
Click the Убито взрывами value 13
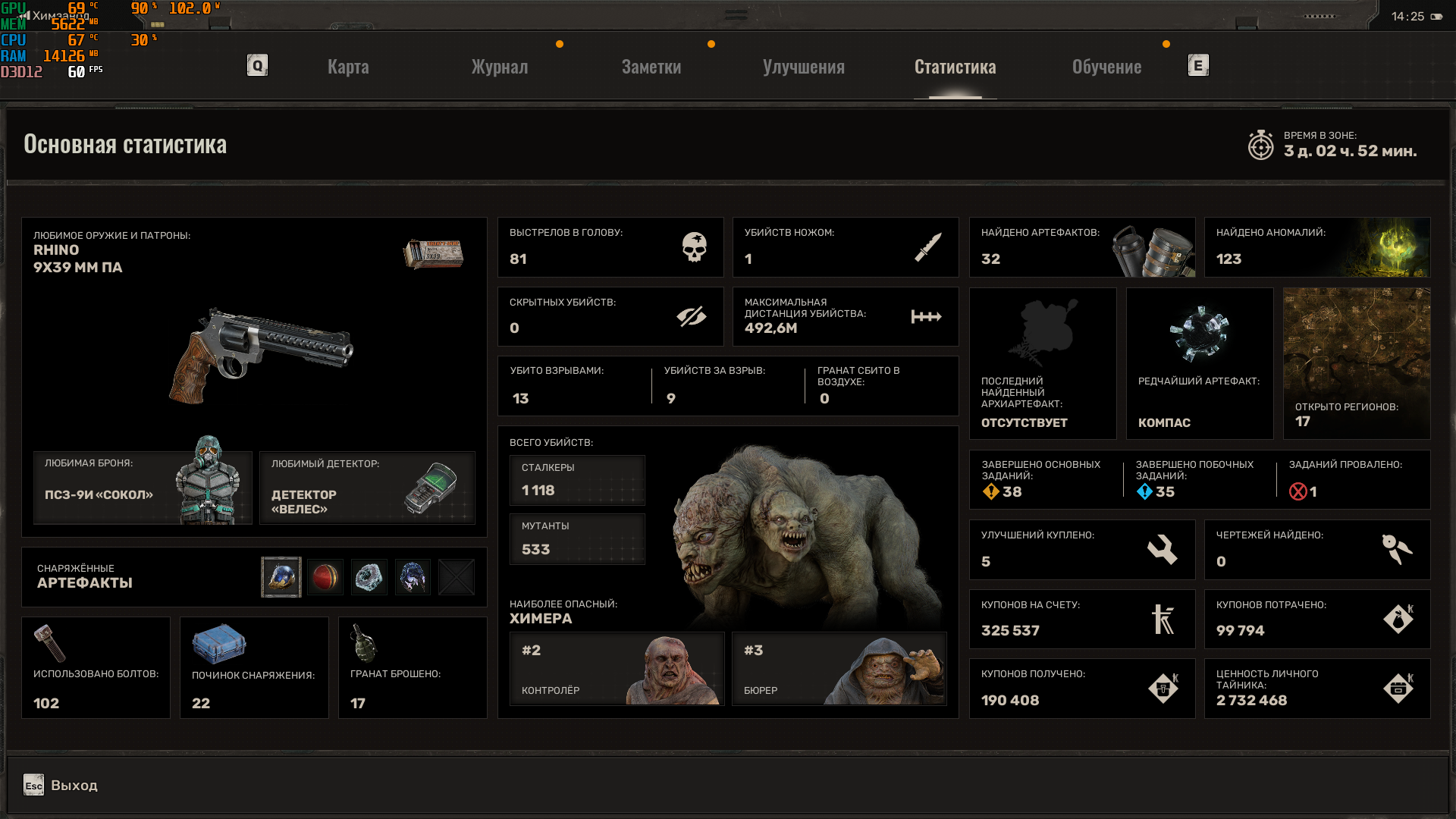[520, 399]
